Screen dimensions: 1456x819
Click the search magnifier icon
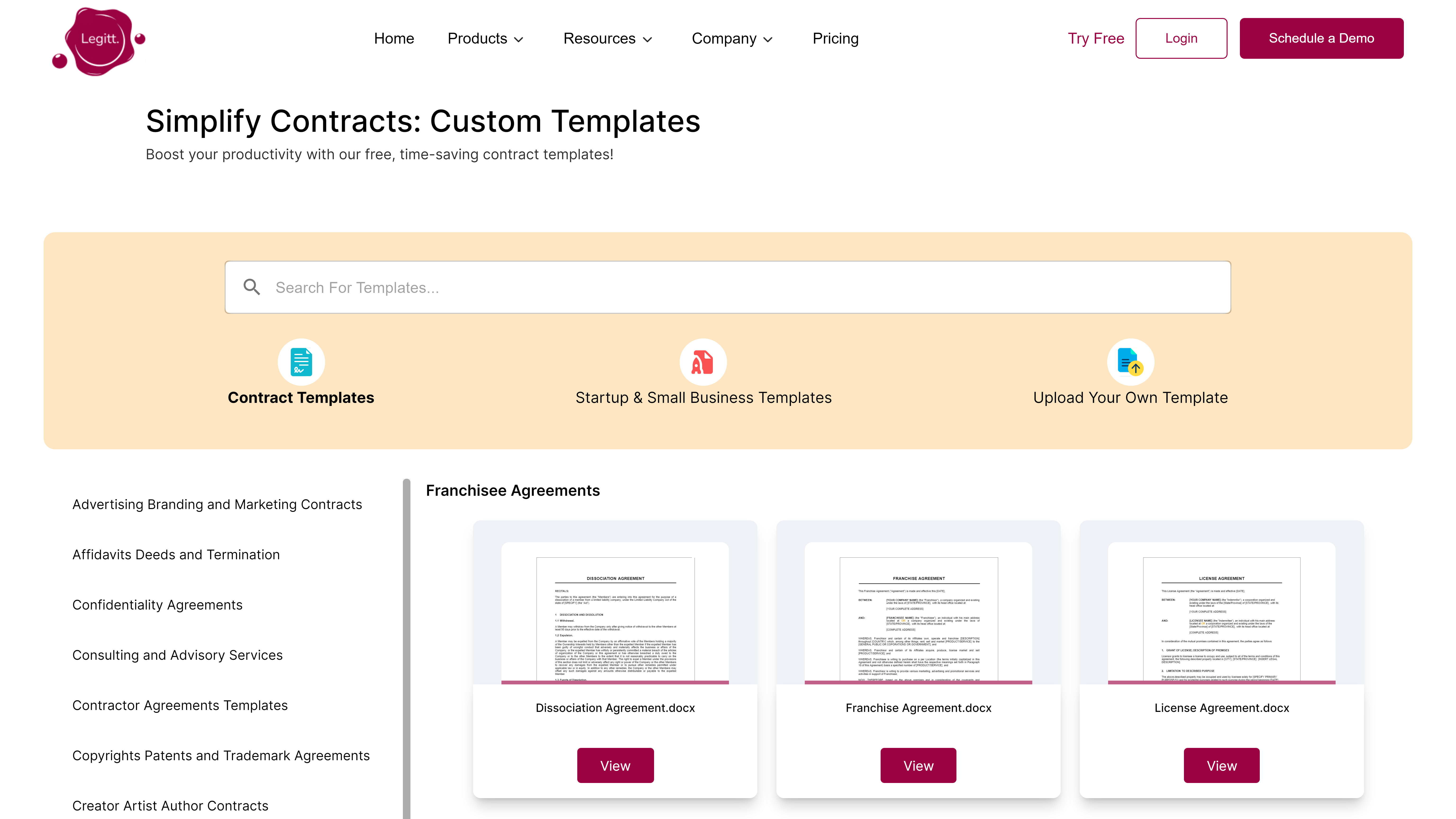click(x=251, y=287)
